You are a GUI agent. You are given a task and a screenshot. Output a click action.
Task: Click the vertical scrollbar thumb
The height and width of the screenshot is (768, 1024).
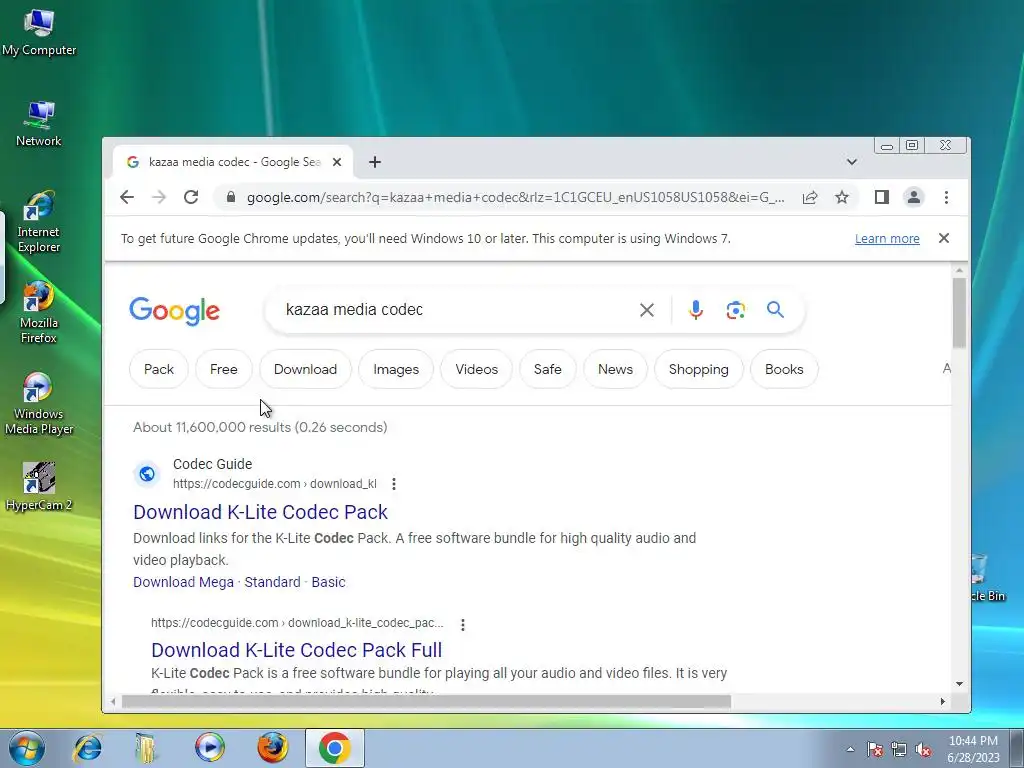(959, 312)
